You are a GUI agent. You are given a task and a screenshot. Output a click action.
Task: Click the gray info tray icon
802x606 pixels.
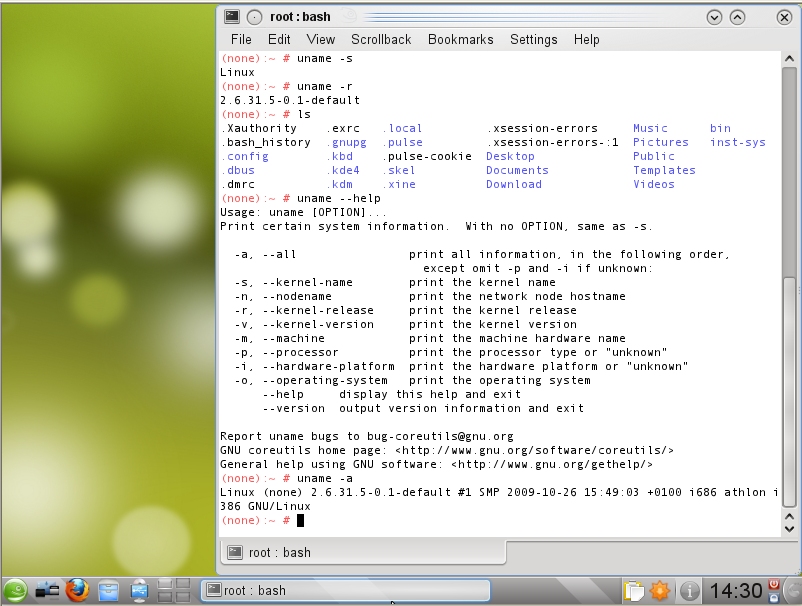[x=689, y=590]
